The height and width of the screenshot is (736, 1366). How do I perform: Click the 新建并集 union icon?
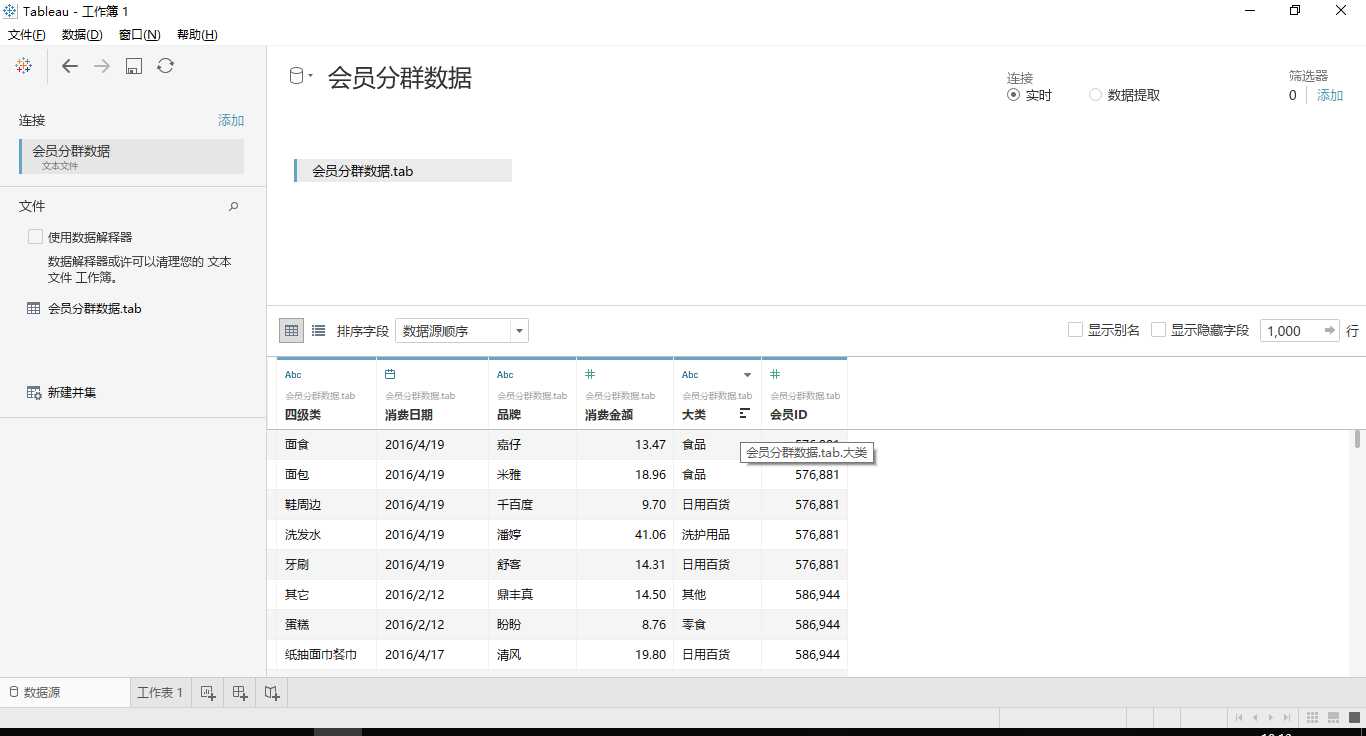coord(34,393)
